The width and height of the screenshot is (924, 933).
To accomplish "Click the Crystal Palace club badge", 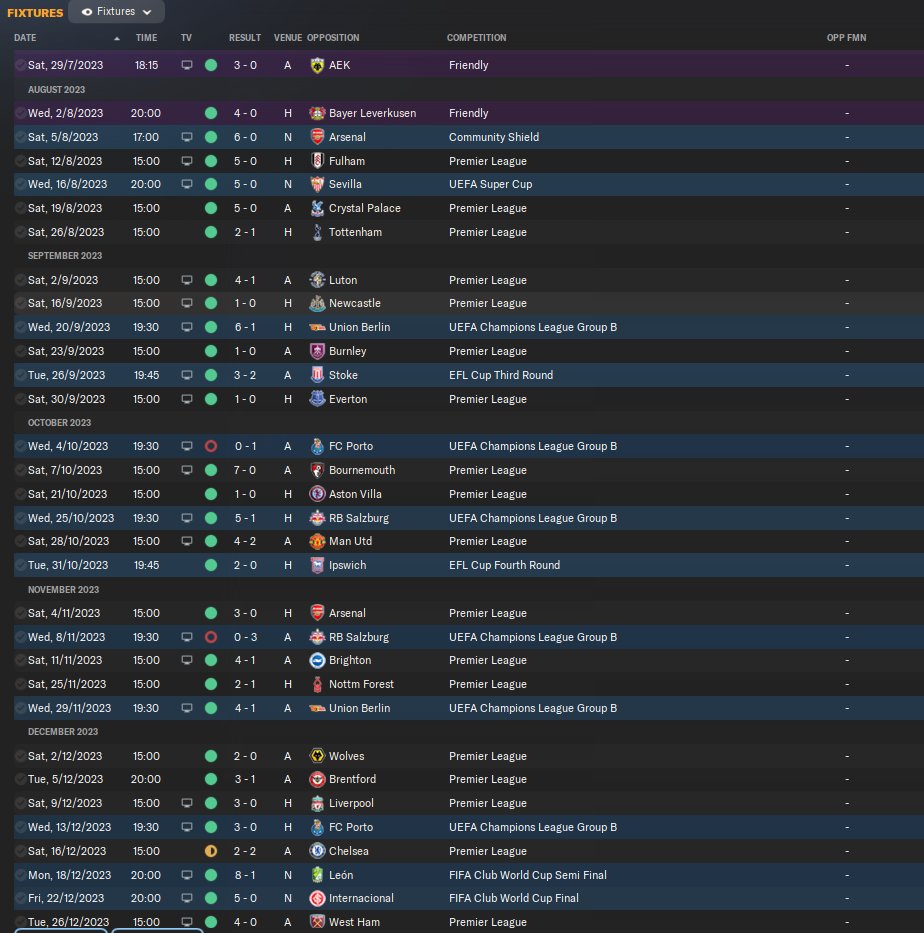I will pyautogui.click(x=317, y=208).
